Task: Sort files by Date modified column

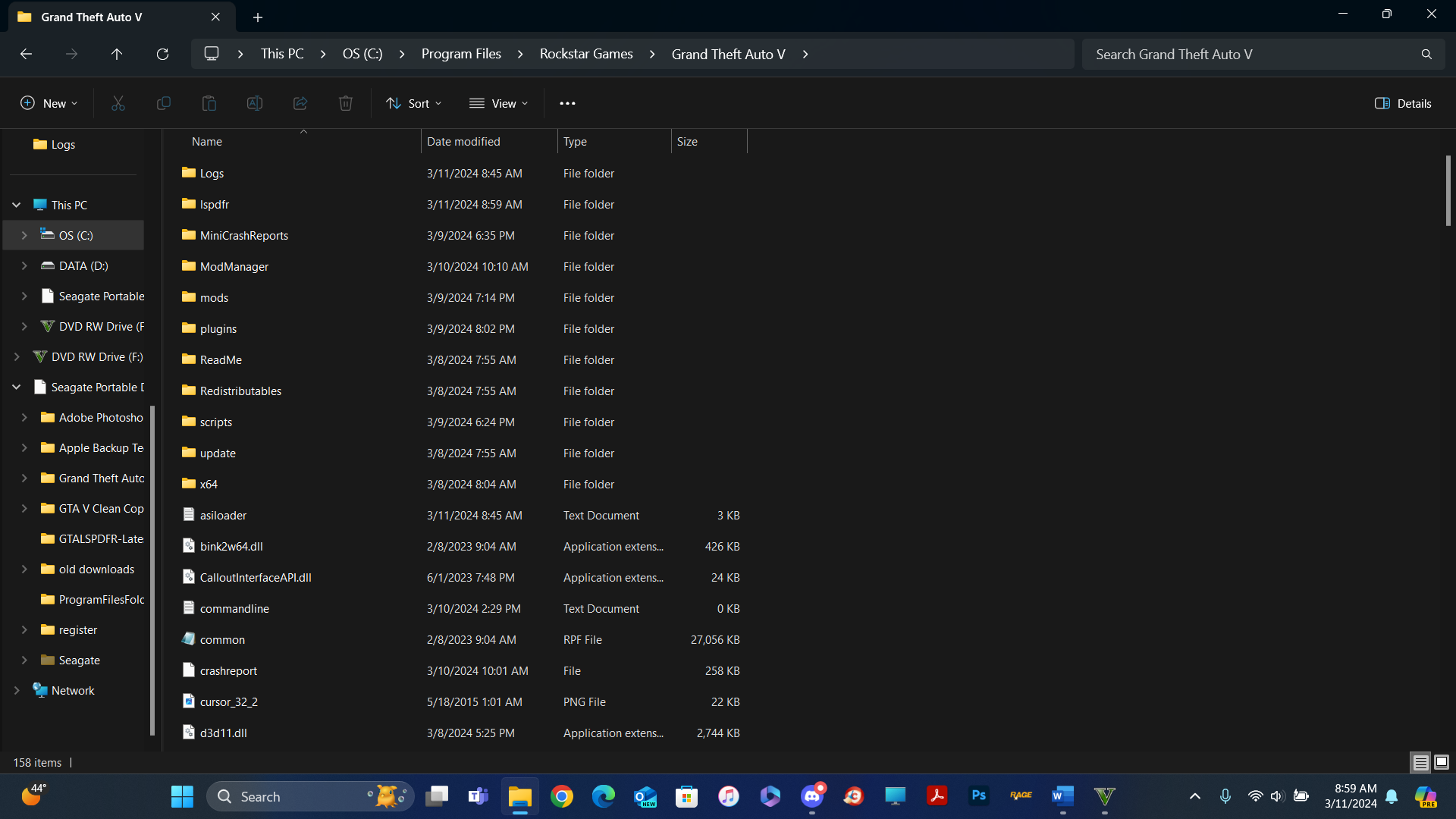Action: click(x=463, y=142)
